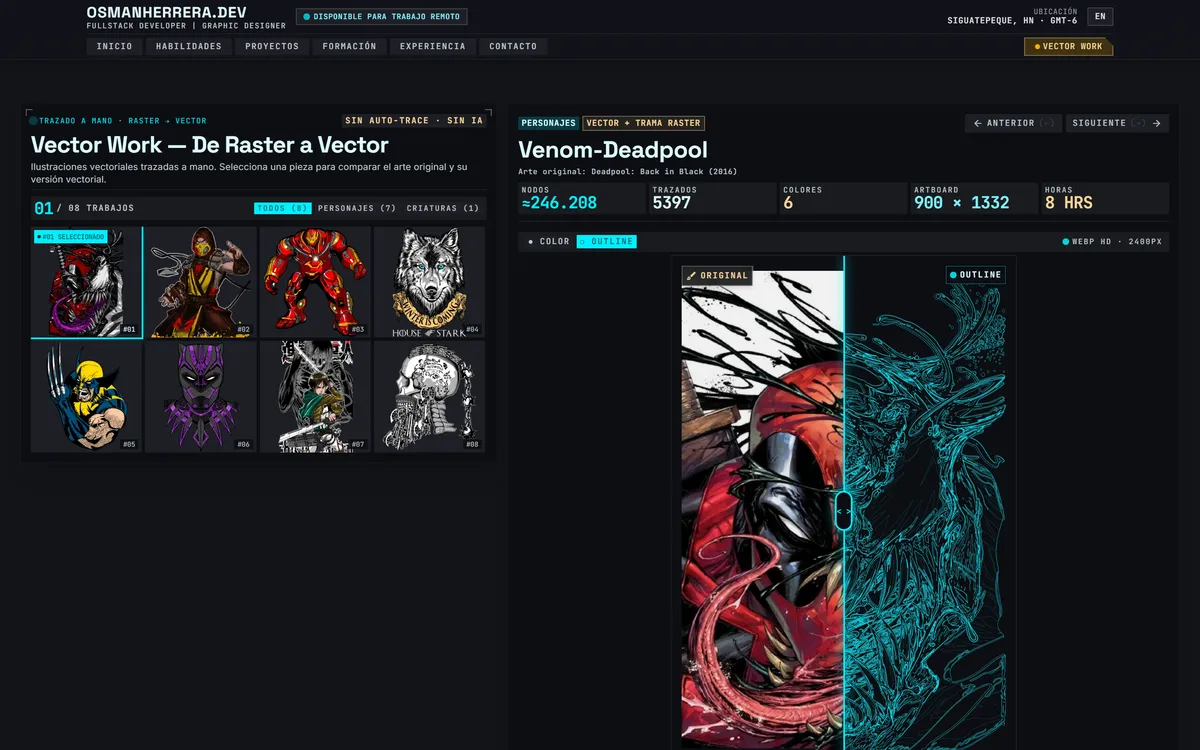Choose the #03 red Hulkbuster armor thumbnail
Viewport: 1200px width, 750px height.
315,282
